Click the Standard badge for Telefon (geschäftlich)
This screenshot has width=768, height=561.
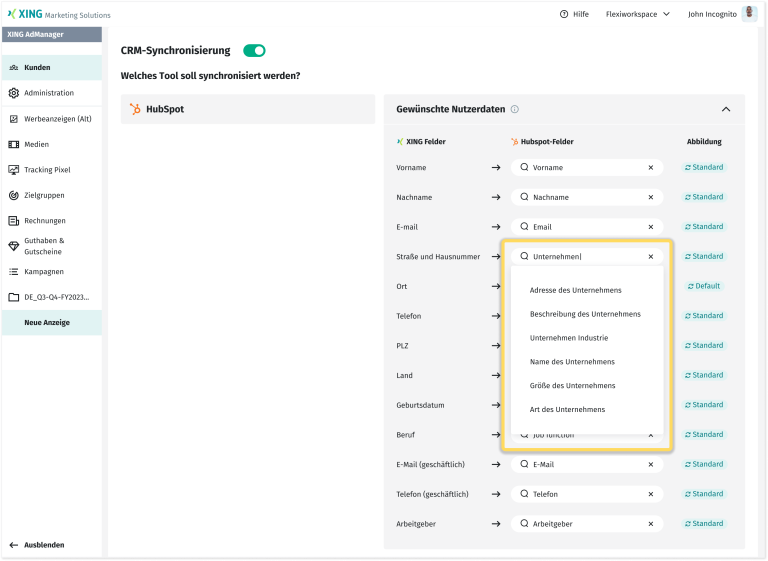pyautogui.click(x=704, y=494)
